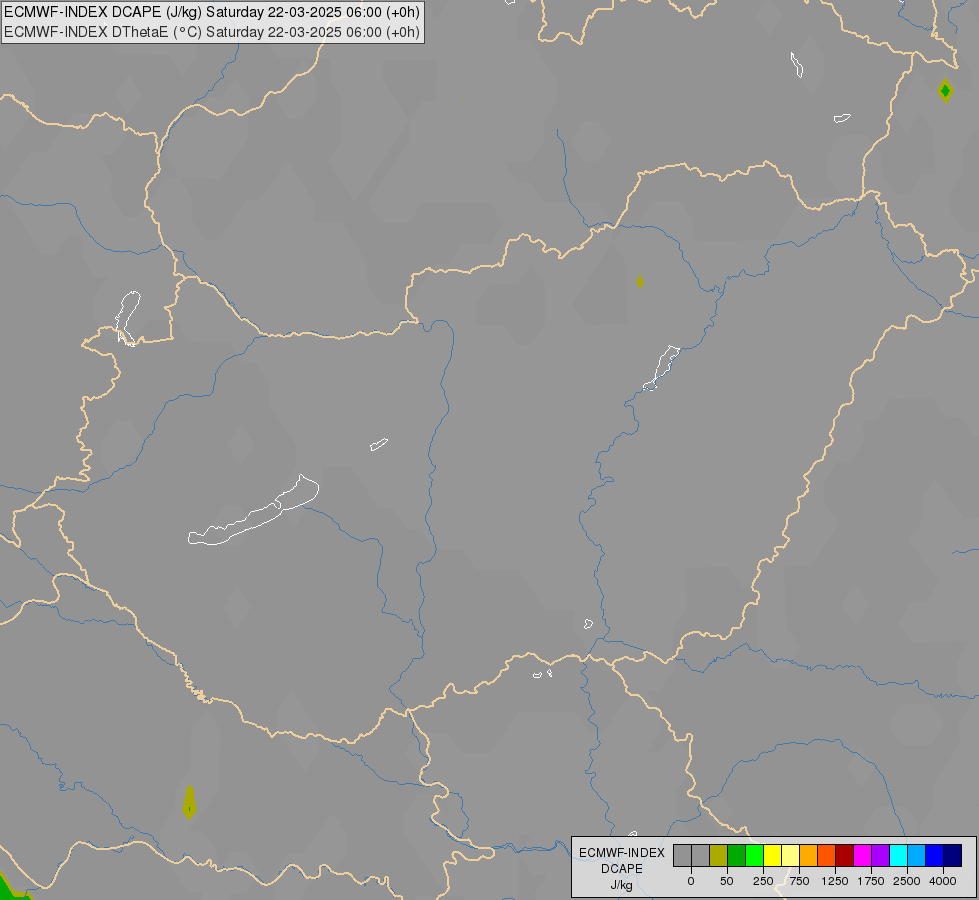Viewport: 979px width, 900px height.
Task: Select the light blue legend swatch
Action: (917, 856)
